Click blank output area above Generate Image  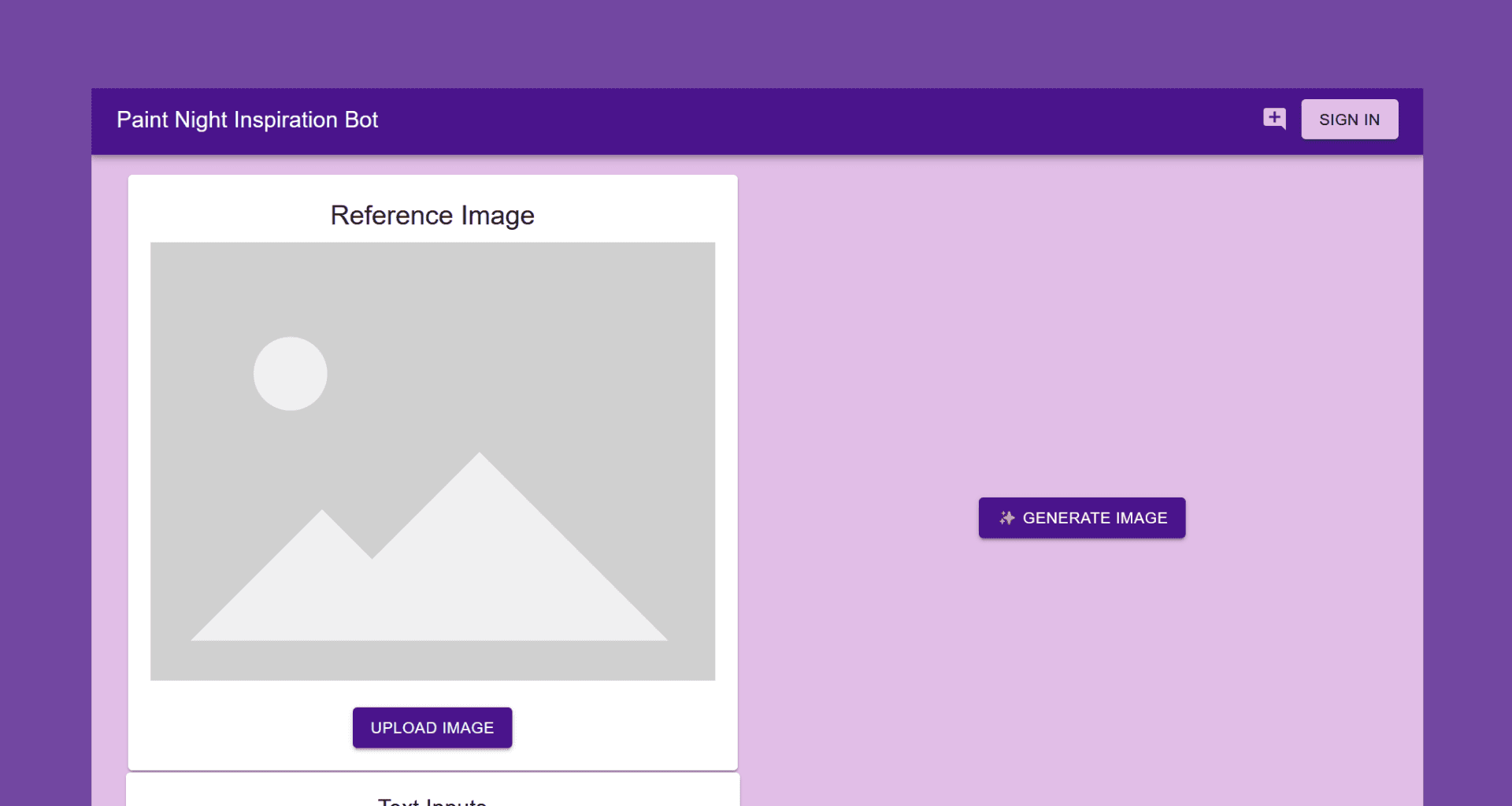coord(1082,315)
